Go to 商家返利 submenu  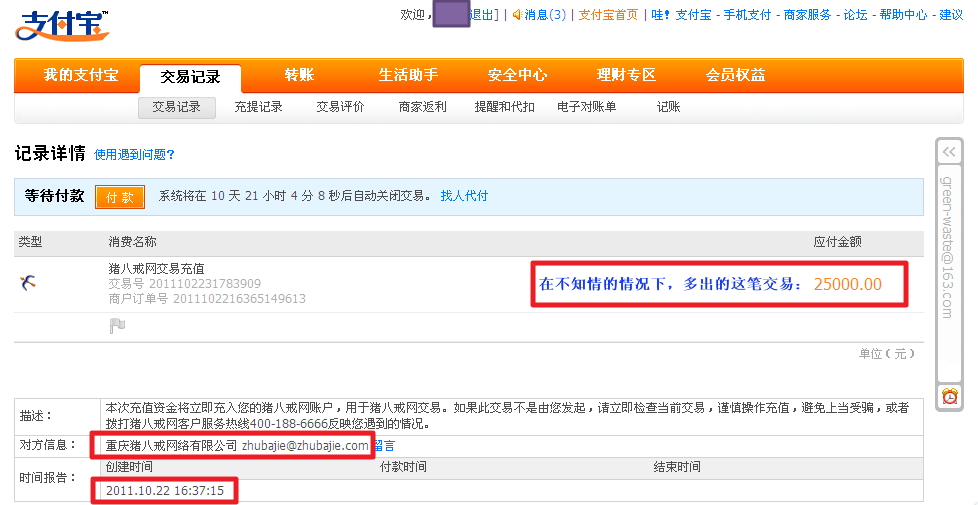point(422,107)
